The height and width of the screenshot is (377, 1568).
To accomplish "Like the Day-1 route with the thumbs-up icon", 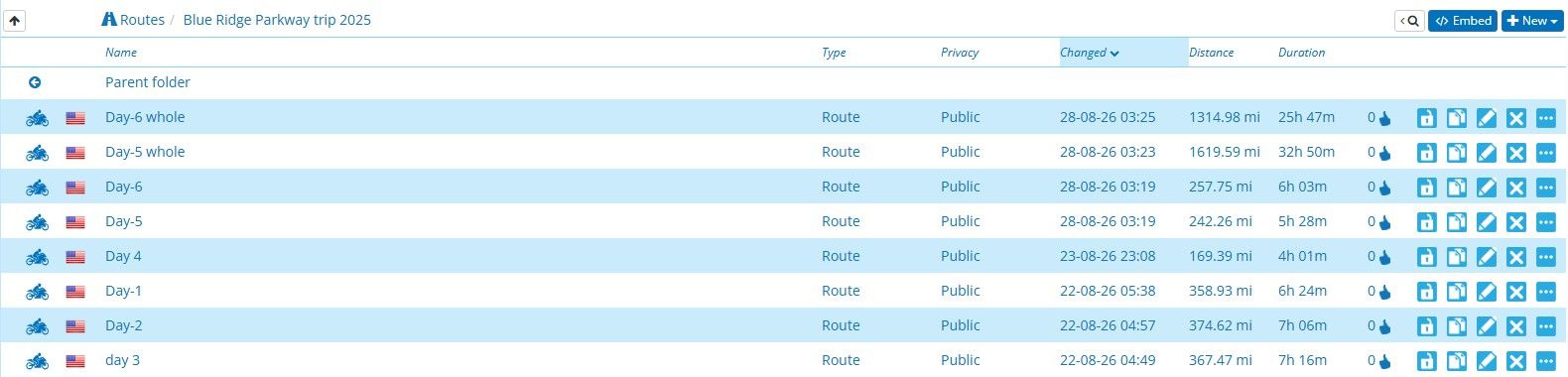I will pos(1384,292).
